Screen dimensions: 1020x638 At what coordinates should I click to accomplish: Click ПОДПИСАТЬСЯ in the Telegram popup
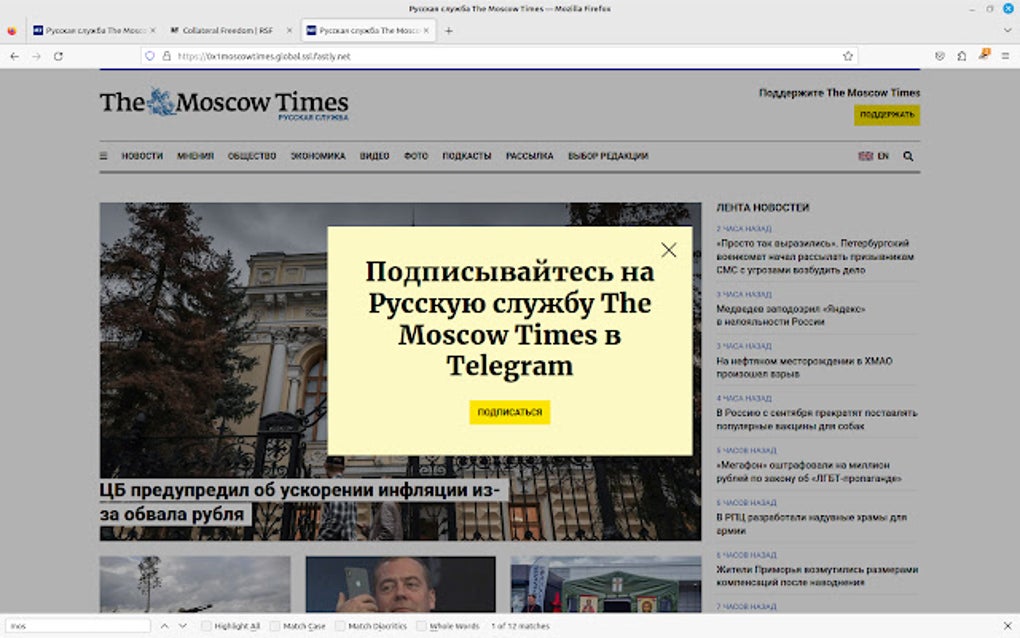pos(508,412)
